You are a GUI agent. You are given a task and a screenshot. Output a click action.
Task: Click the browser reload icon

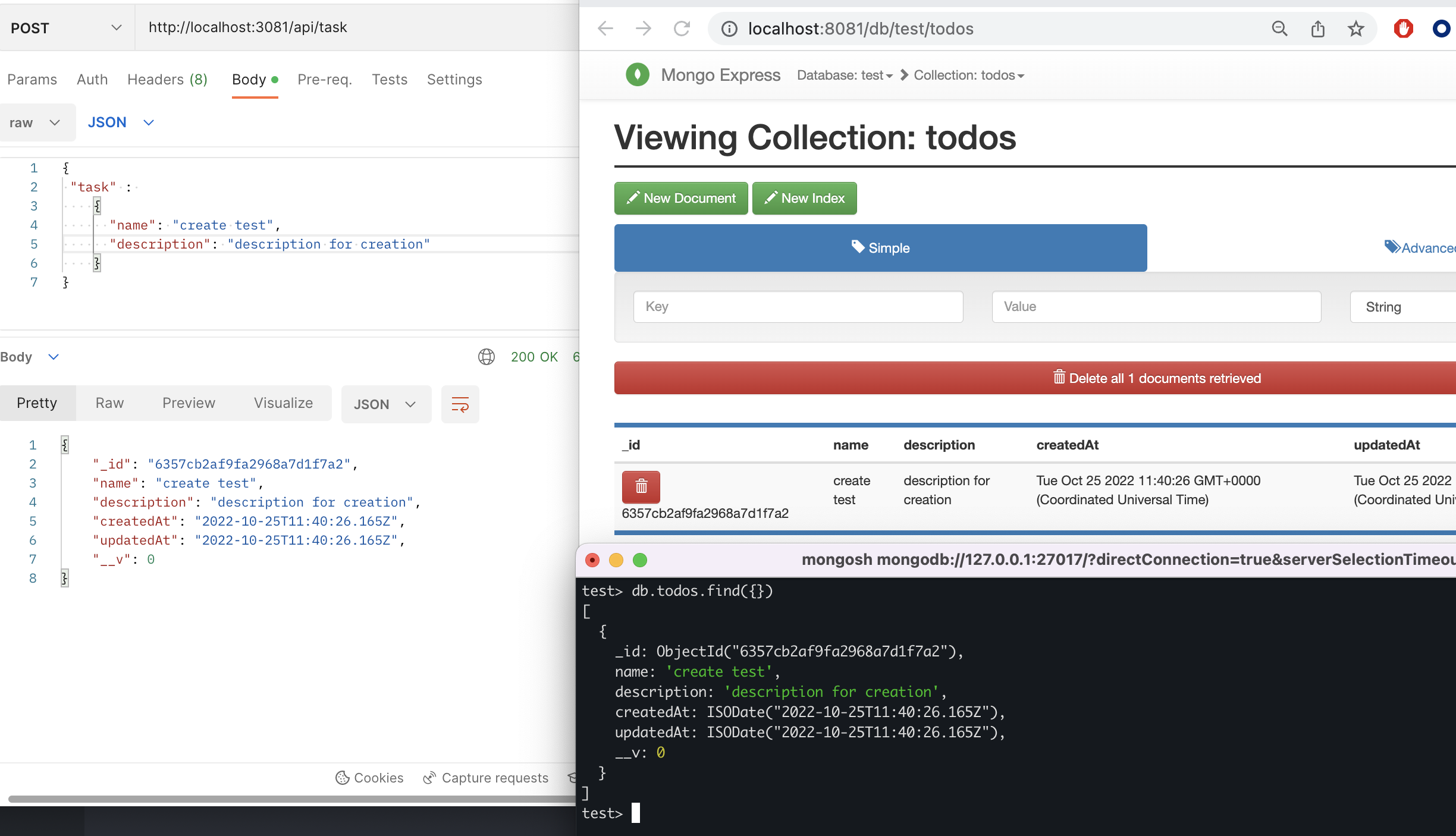(x=682, y=29)
